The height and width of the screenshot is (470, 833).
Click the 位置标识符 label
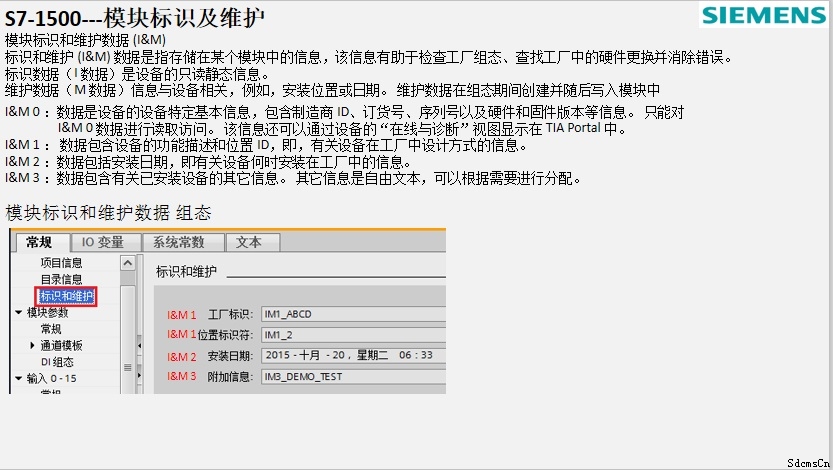coord(225,335)
